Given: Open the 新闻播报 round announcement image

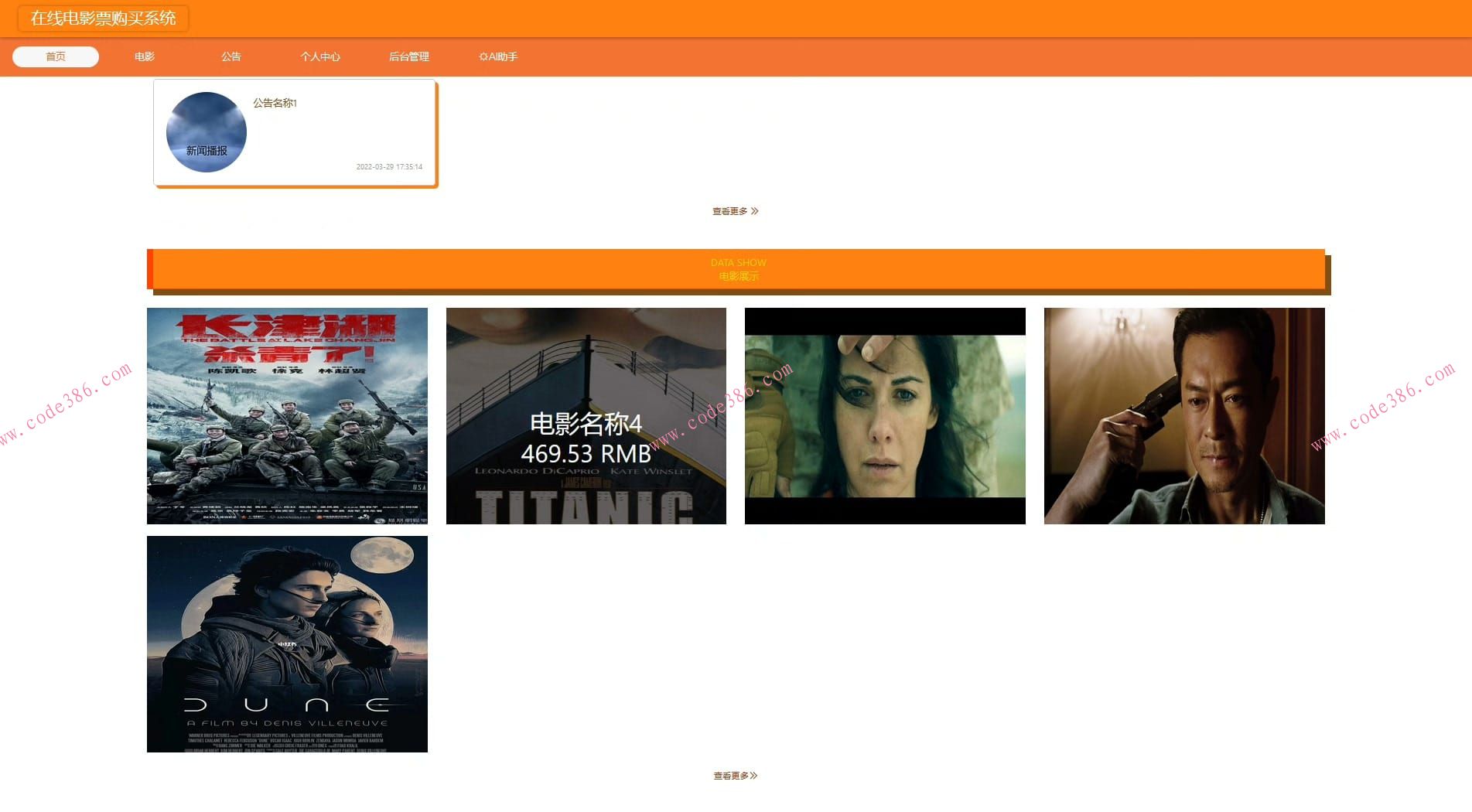Looking at the screenshot, I should (x=207, y=132).
